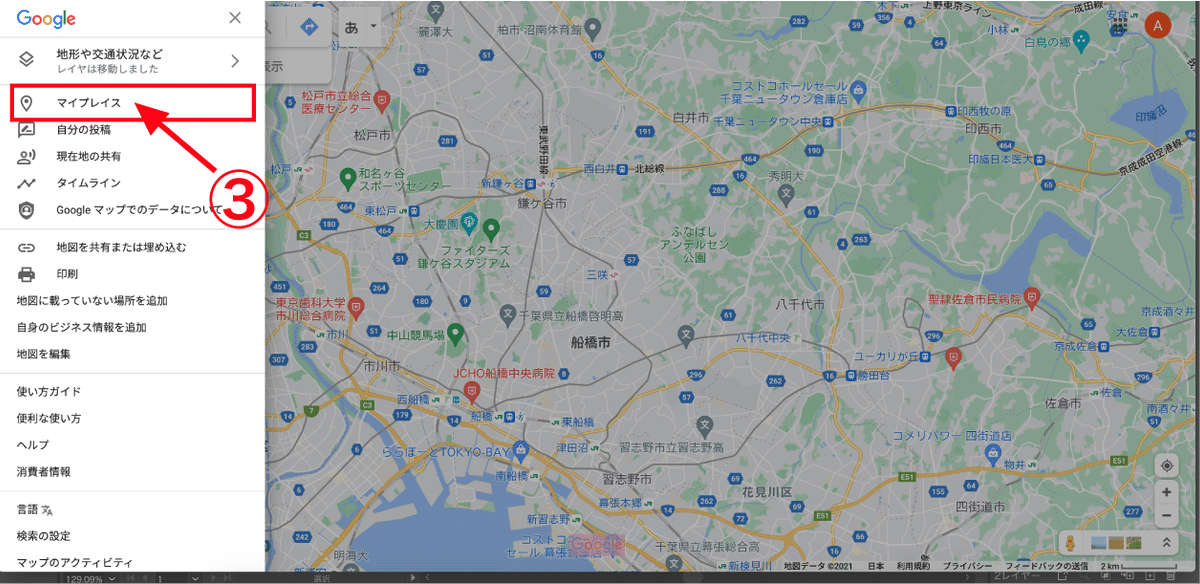Open the あ input mode dropdown
The image size is (1200, 584).
pyautogui.click(x=361, y=27)
